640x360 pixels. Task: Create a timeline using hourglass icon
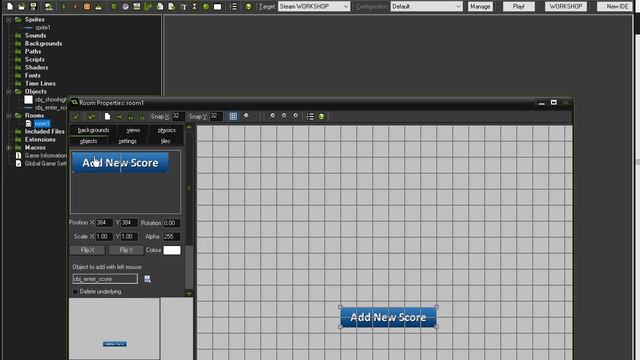tap(195, 7)
